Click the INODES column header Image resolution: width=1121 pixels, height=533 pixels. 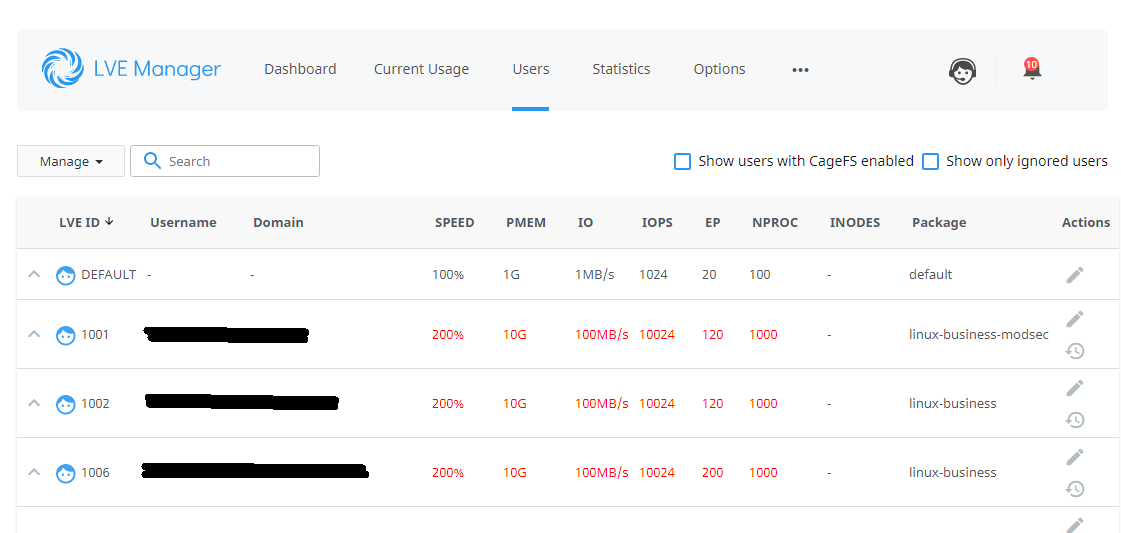(x=855, y=222)
